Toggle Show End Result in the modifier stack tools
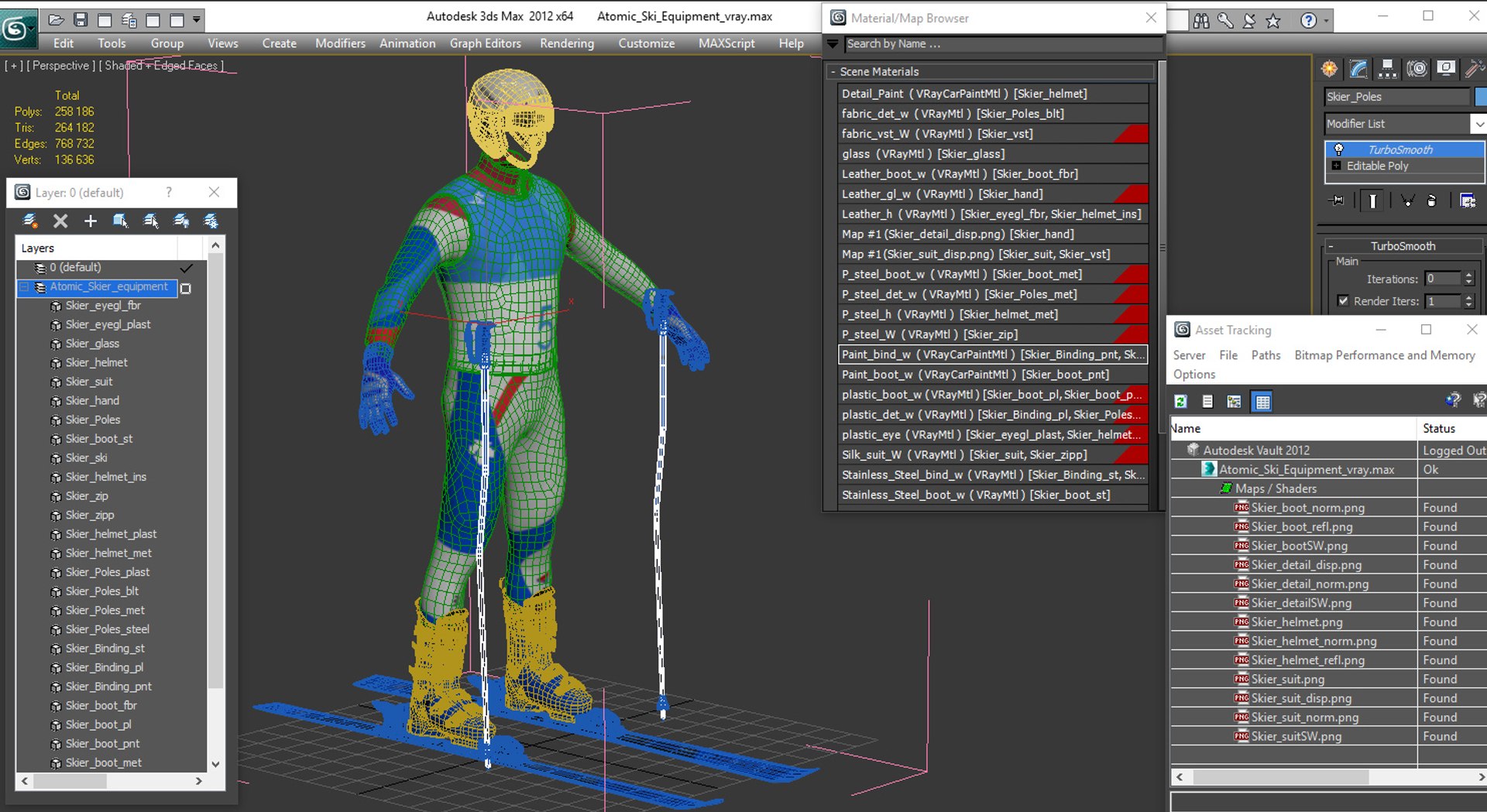The width and height of the screenshot is (1487, 812). 1372,200
